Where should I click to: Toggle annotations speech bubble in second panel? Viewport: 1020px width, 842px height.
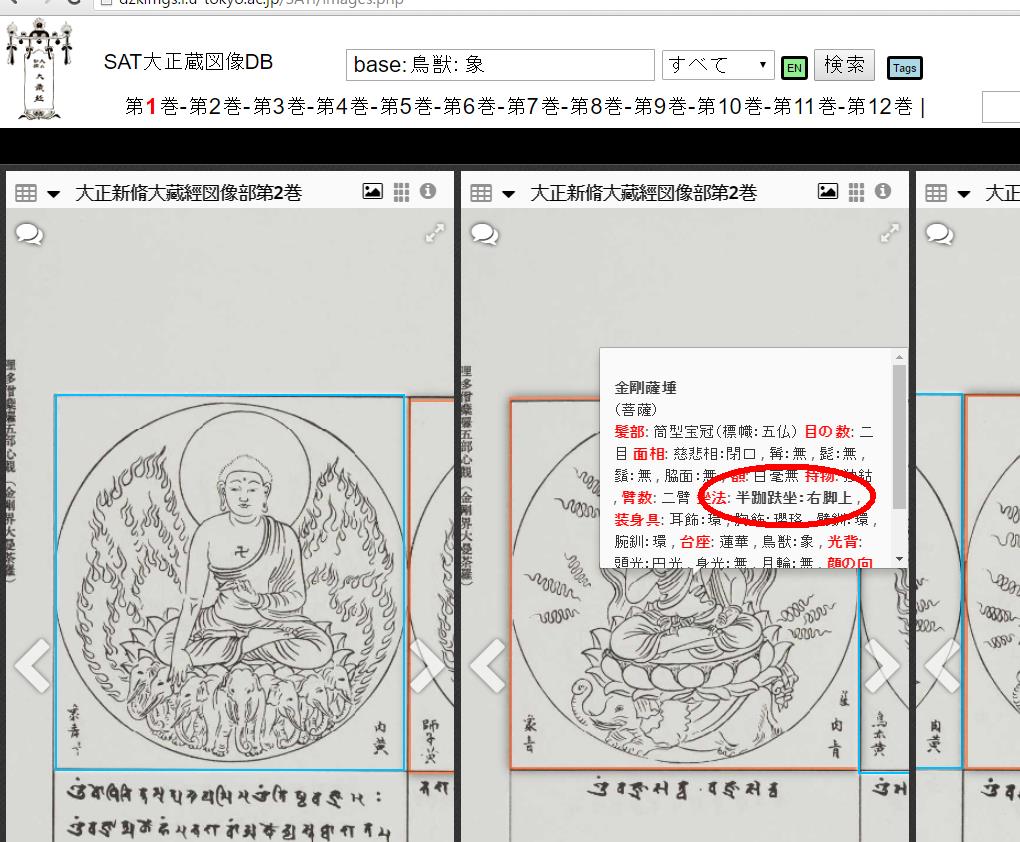coord(485,234)
